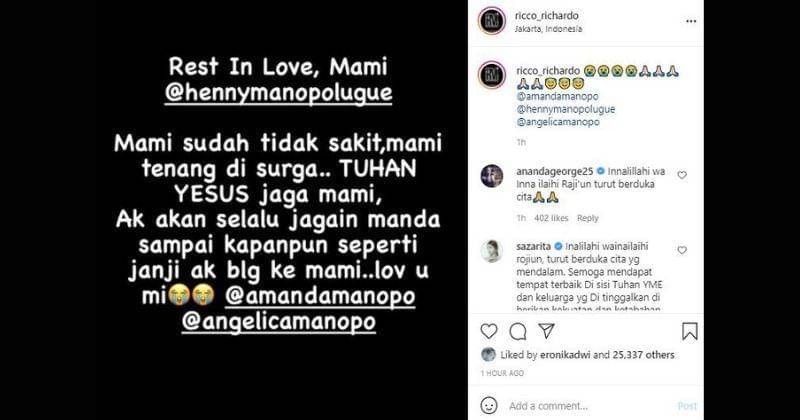Focus the Add a comment field

coord(589,406)
